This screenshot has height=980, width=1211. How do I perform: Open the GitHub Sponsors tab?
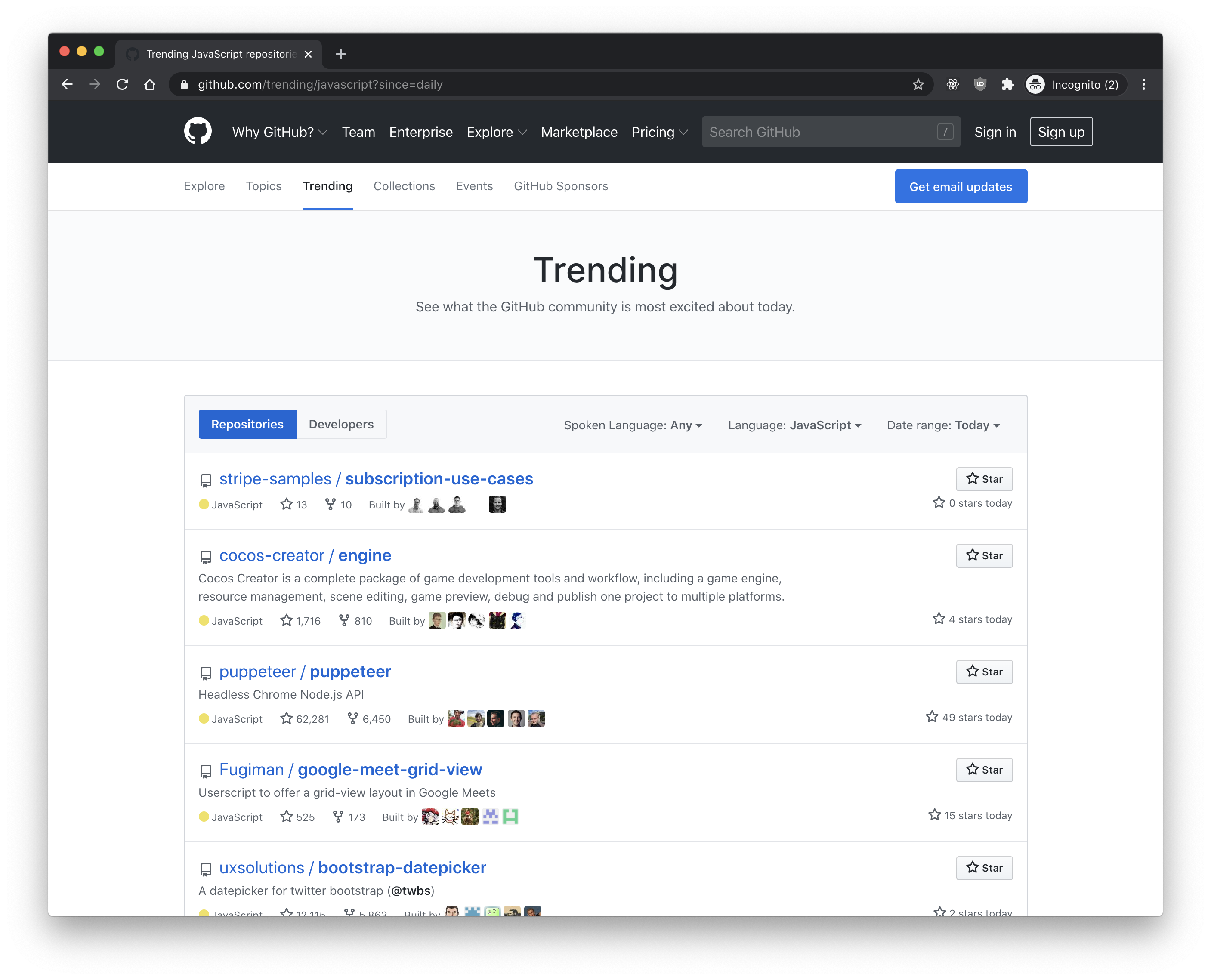(561, 186)
